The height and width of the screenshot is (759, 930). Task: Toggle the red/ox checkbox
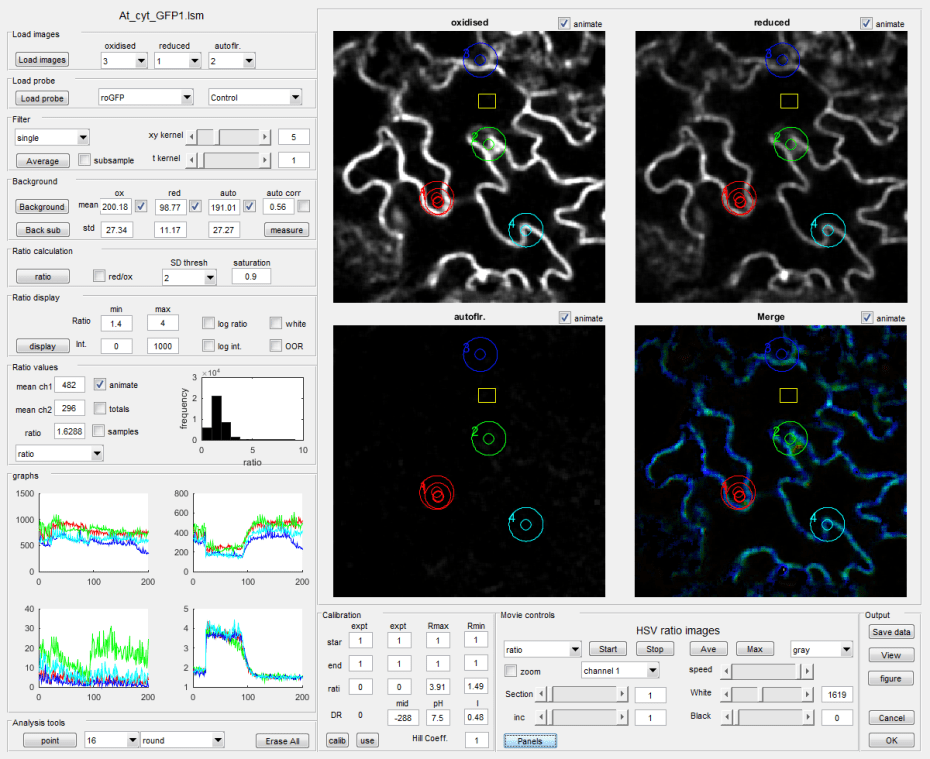click(99, 276)
